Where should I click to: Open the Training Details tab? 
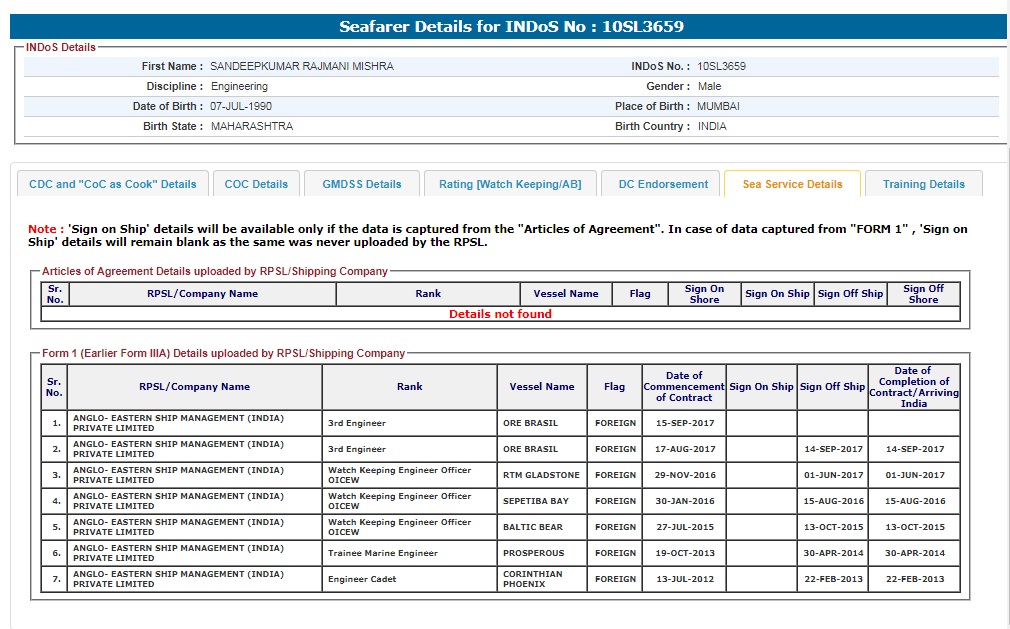[x=923, y=184]
